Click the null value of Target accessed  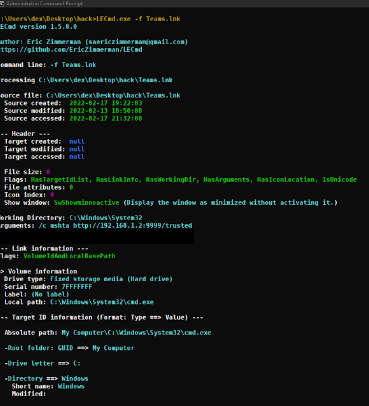pos(77,157)
